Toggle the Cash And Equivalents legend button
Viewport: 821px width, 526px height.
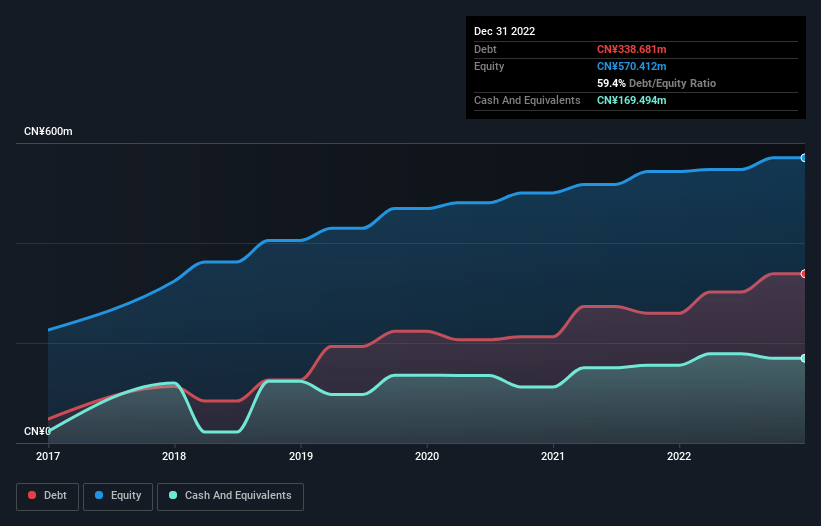tap(230, 496)
